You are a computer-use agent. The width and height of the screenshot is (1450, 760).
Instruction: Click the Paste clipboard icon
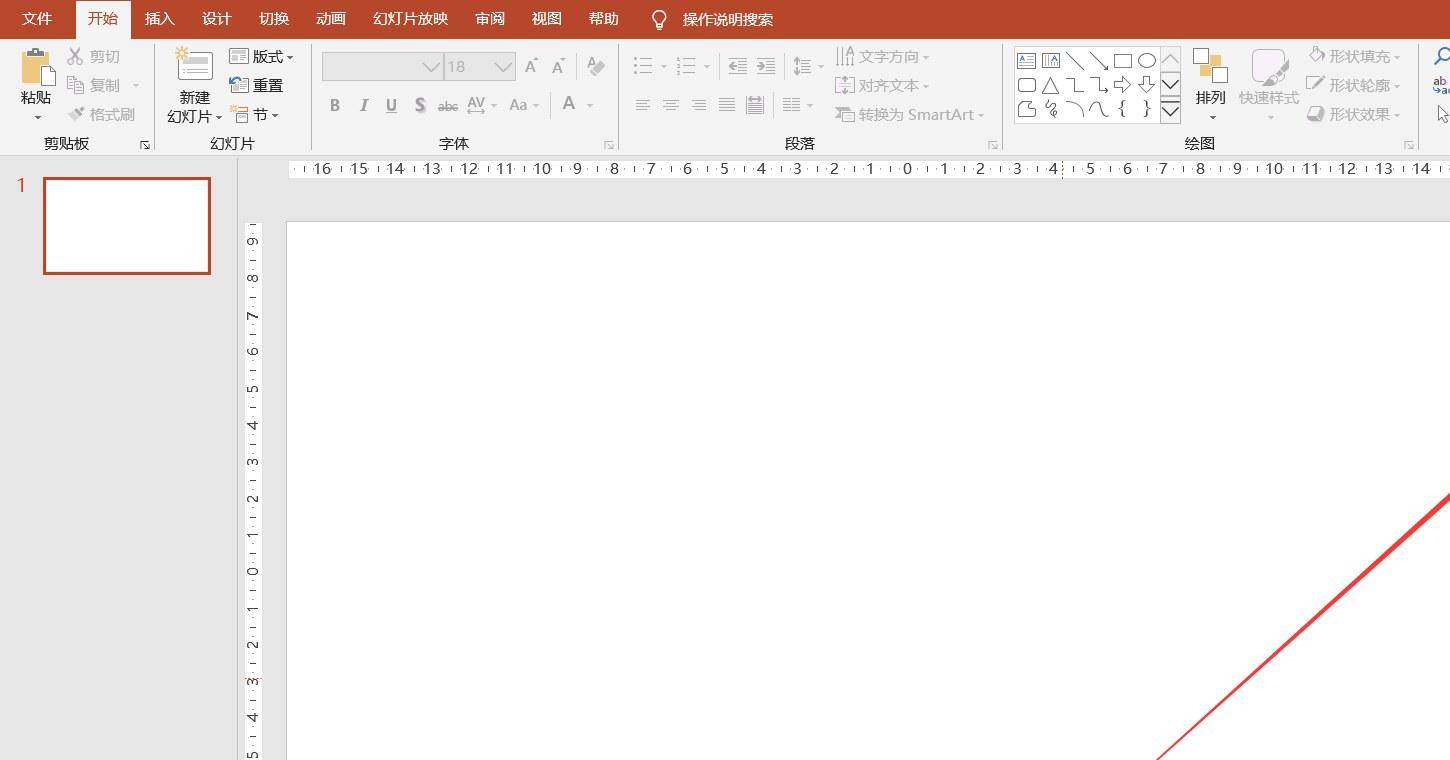(x=36, y=67)
